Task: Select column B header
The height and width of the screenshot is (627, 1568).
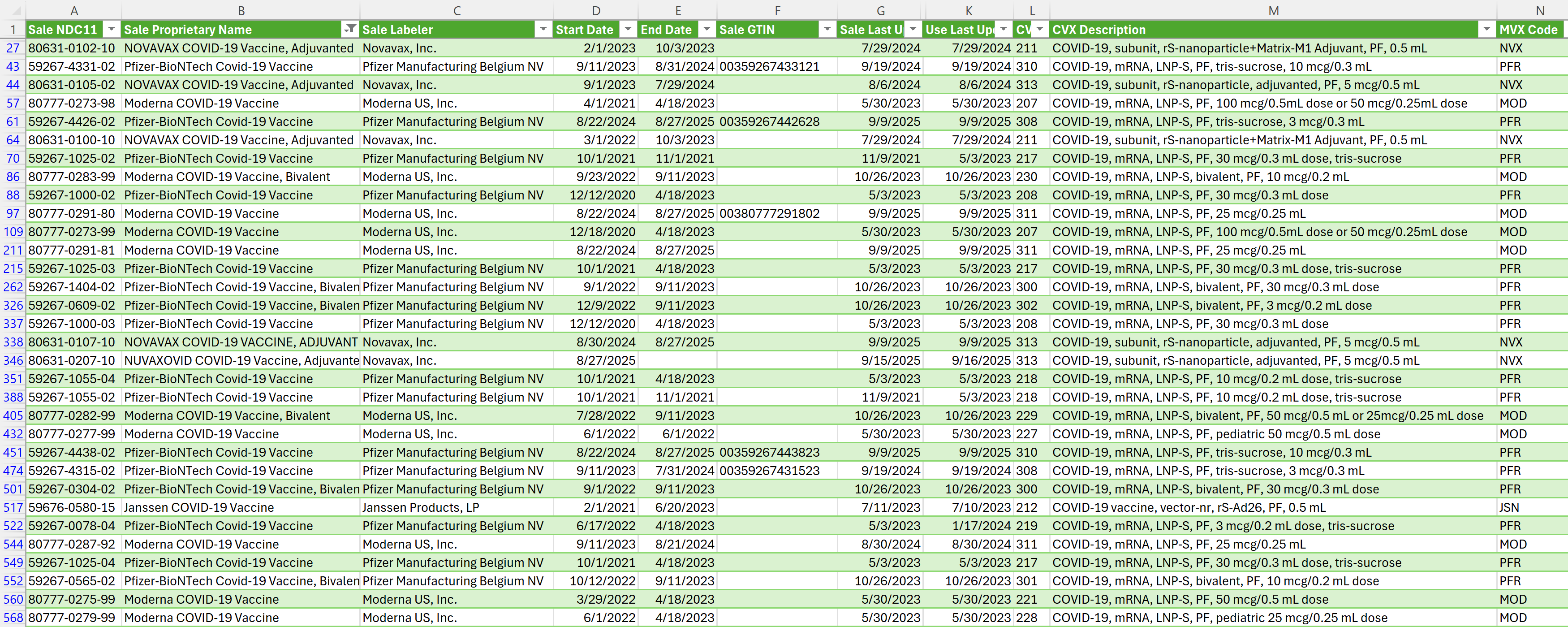Action: point(241,10)
